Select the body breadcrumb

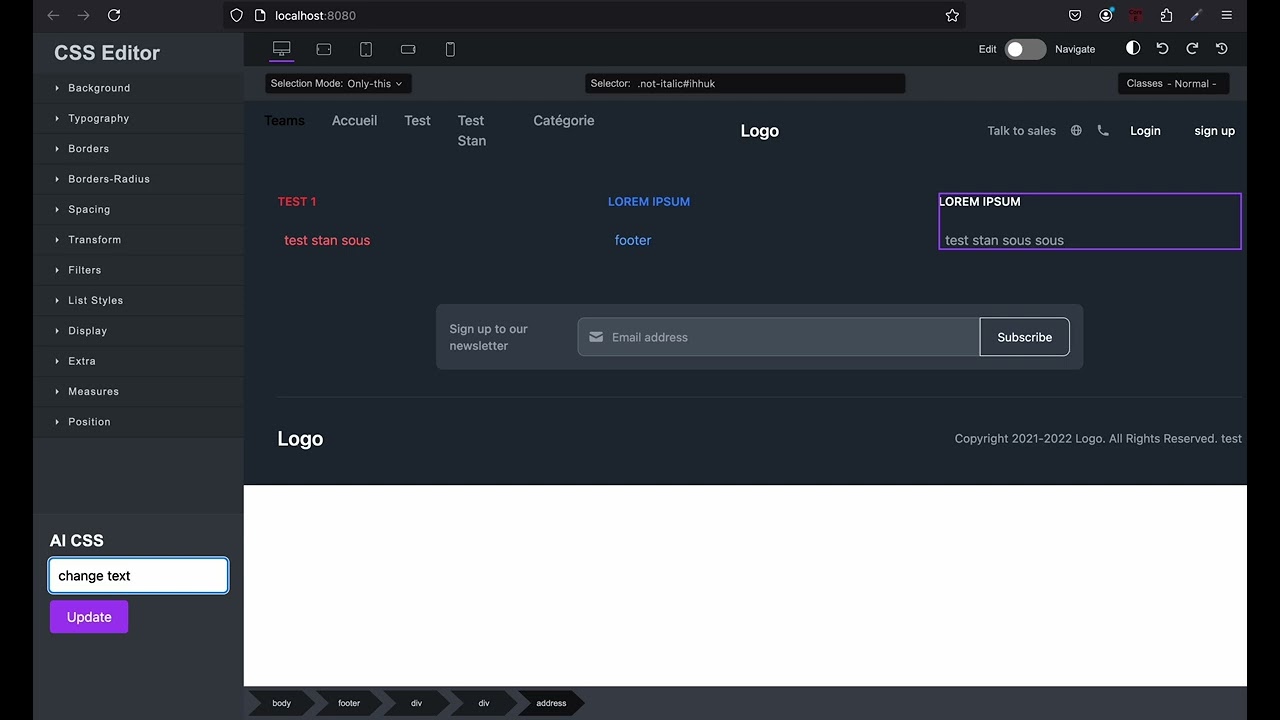click(282, 703)
